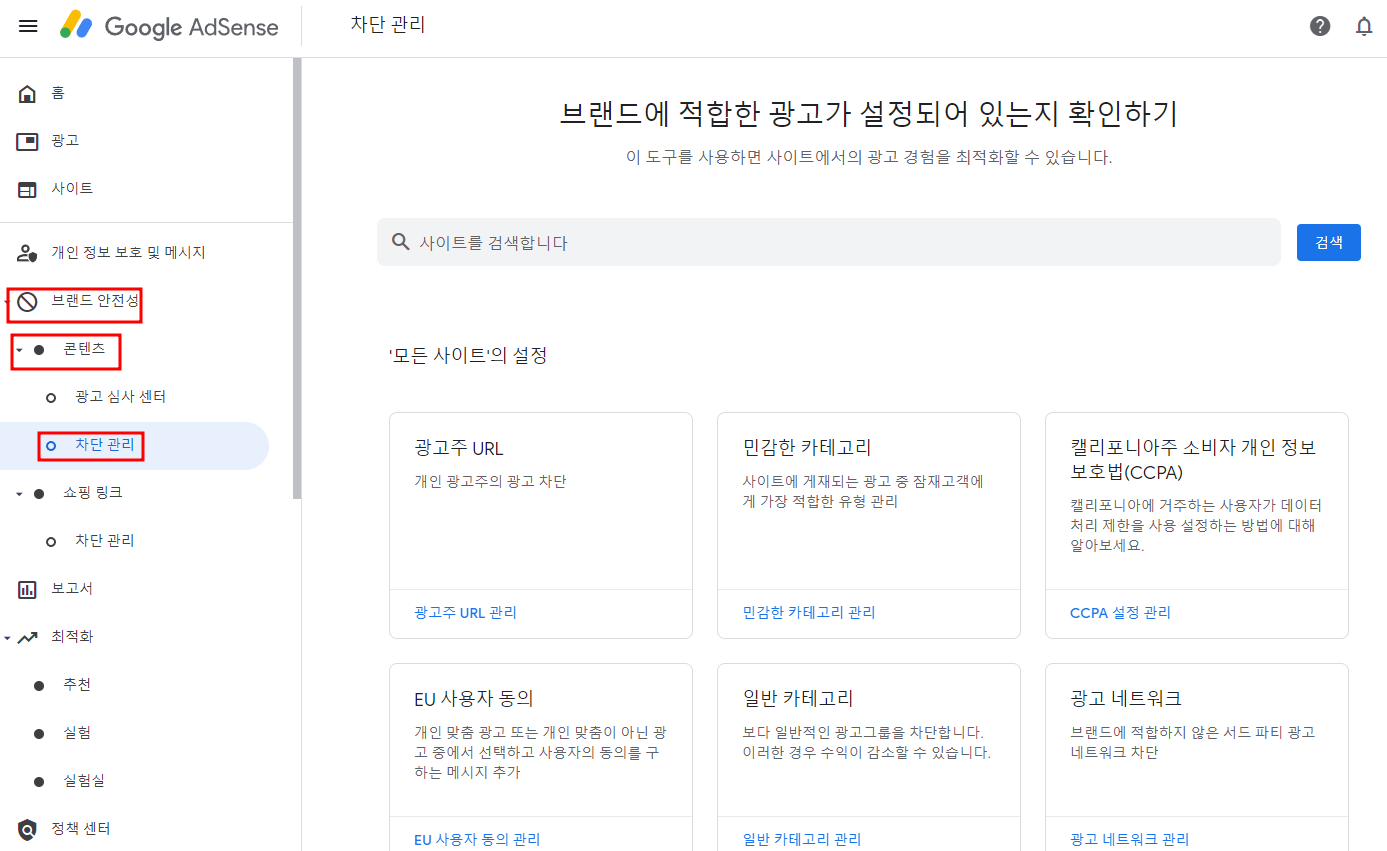Focus the 사이트를 검색합니다 search field
Screen dimensions: 1387x851
(828, 242)
